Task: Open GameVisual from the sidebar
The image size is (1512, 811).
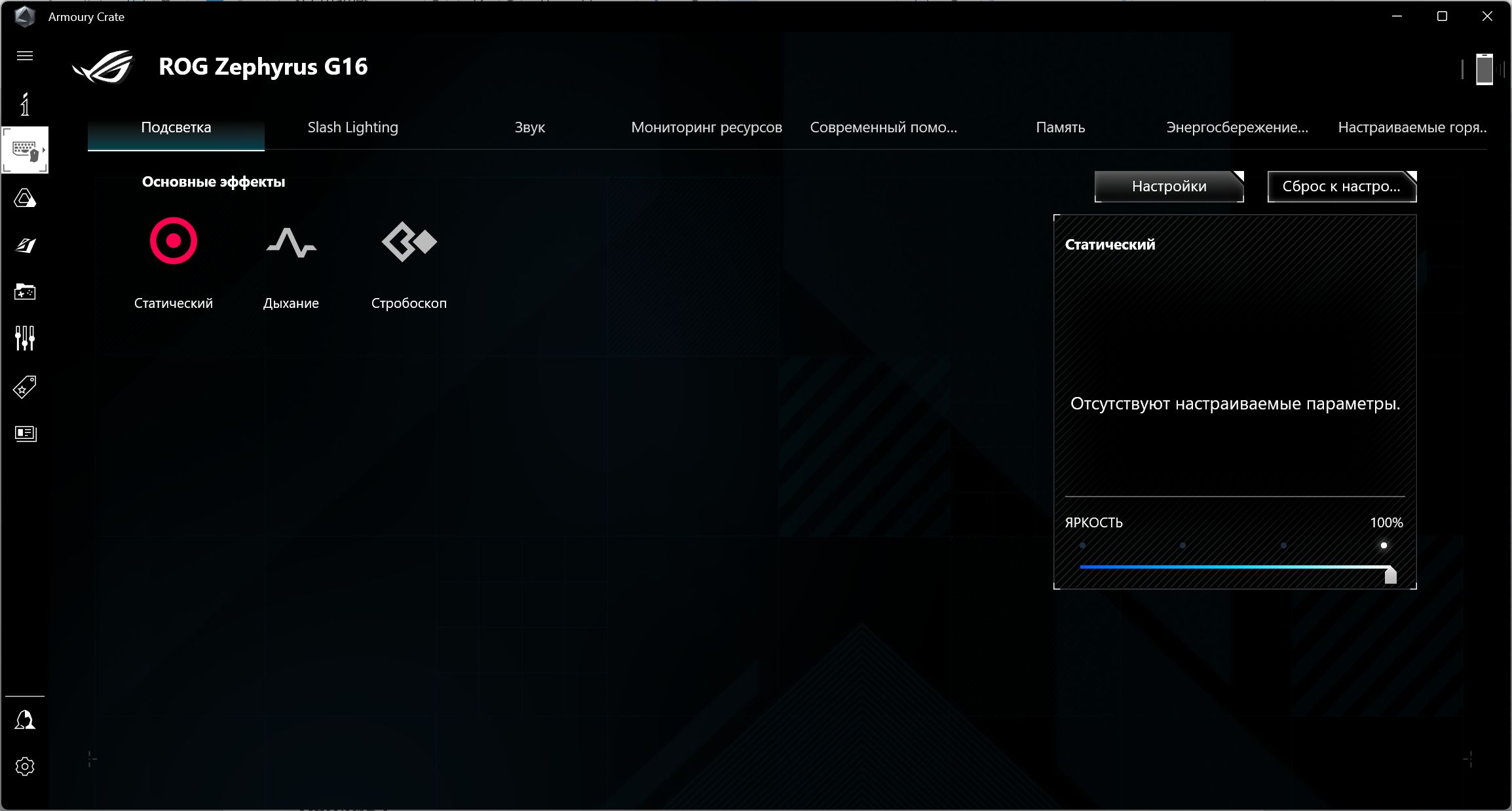Action: [25, 245]
